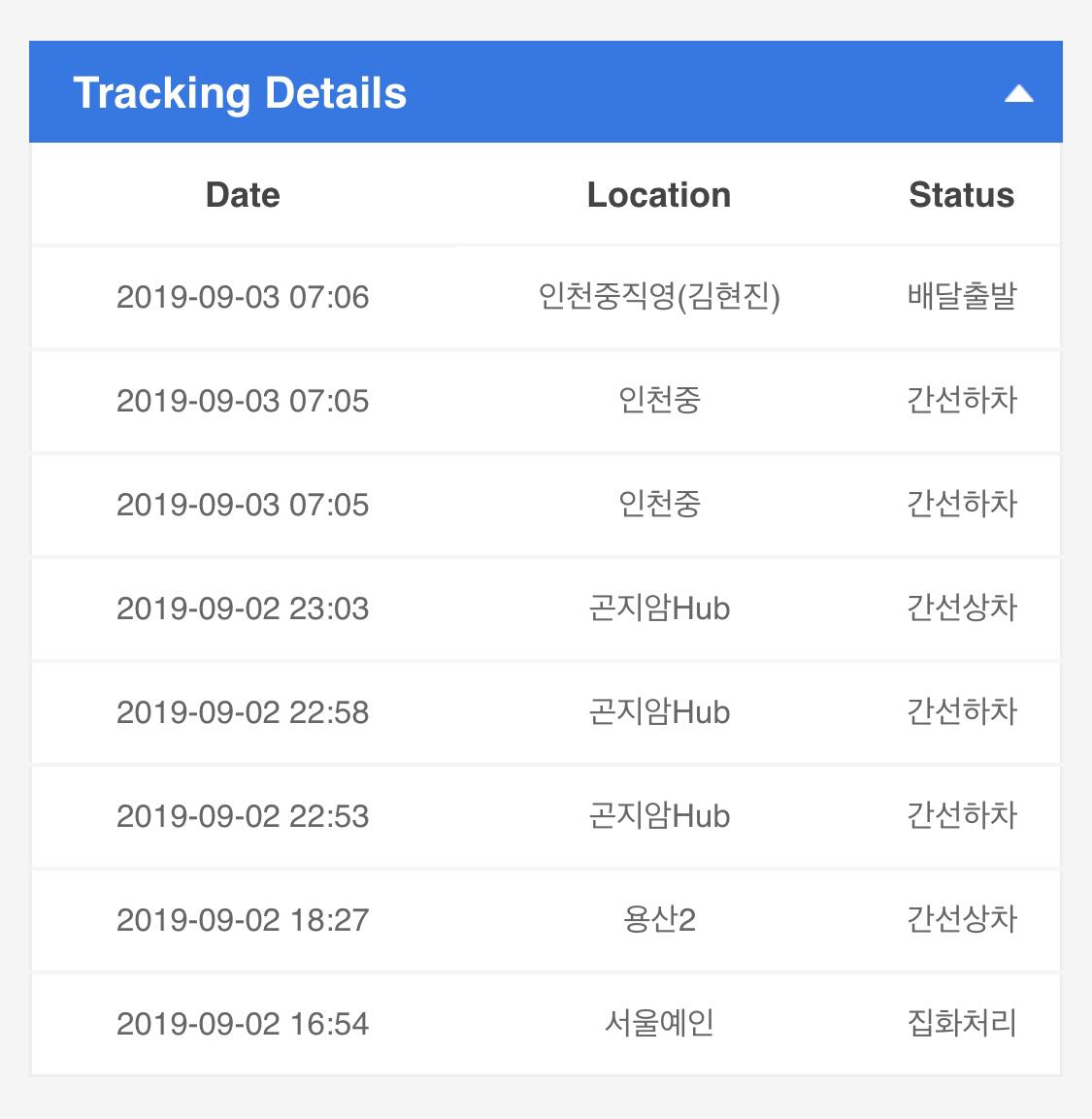Click the Tracking Details header title
Viewport: 1092px width, 1119px height.
(240, 93)
